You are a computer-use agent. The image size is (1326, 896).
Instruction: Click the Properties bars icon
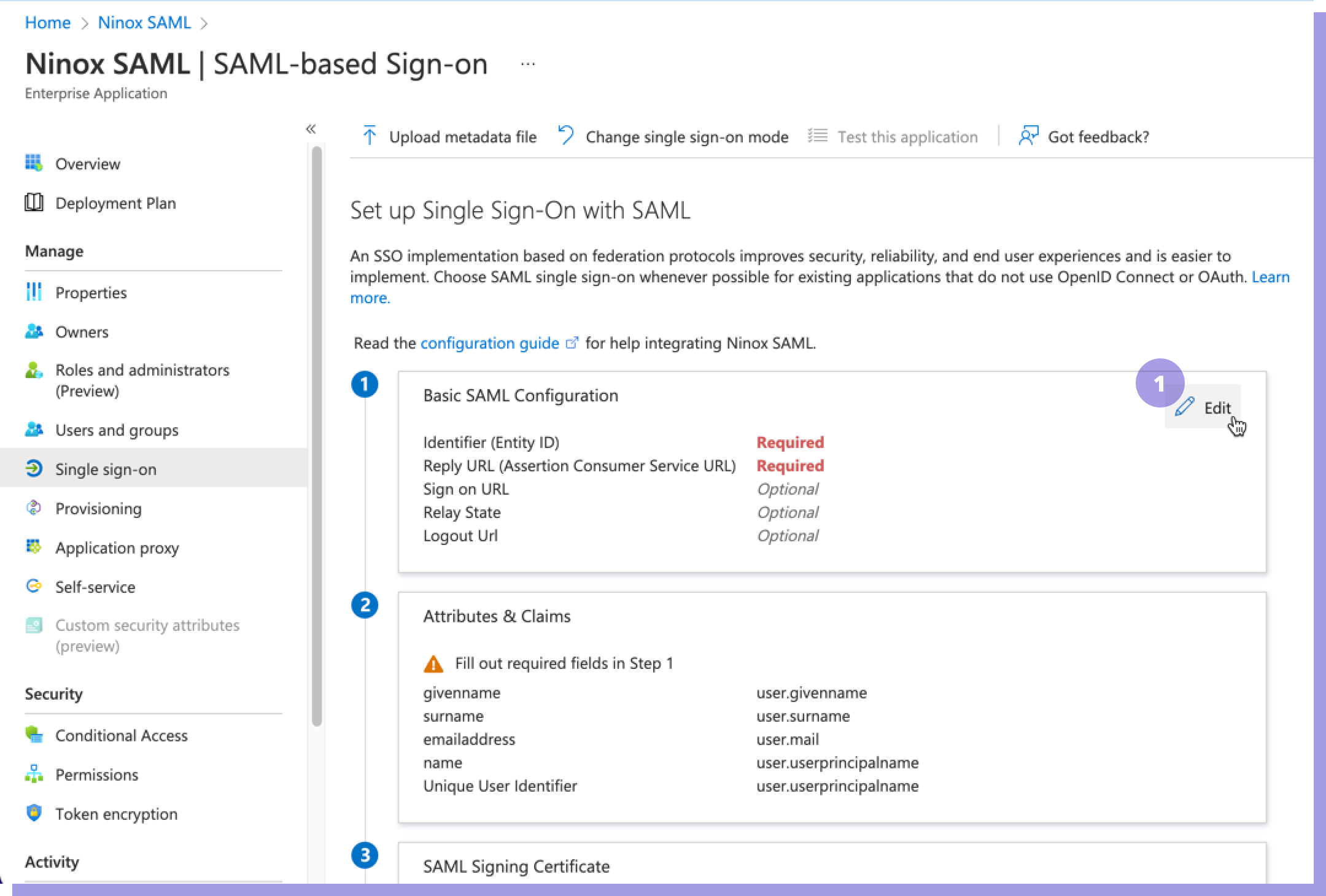34,292
